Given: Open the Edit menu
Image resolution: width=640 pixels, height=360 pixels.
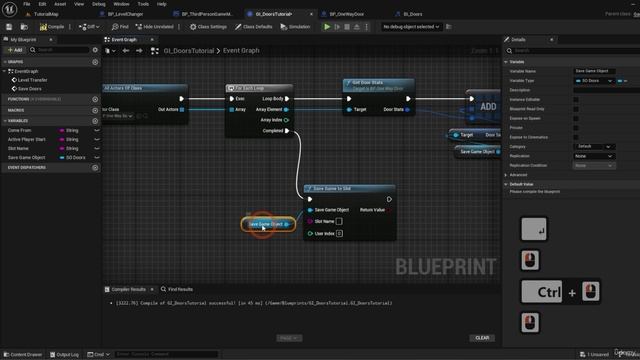Looking at the screenshot, I should pos(42,4).
